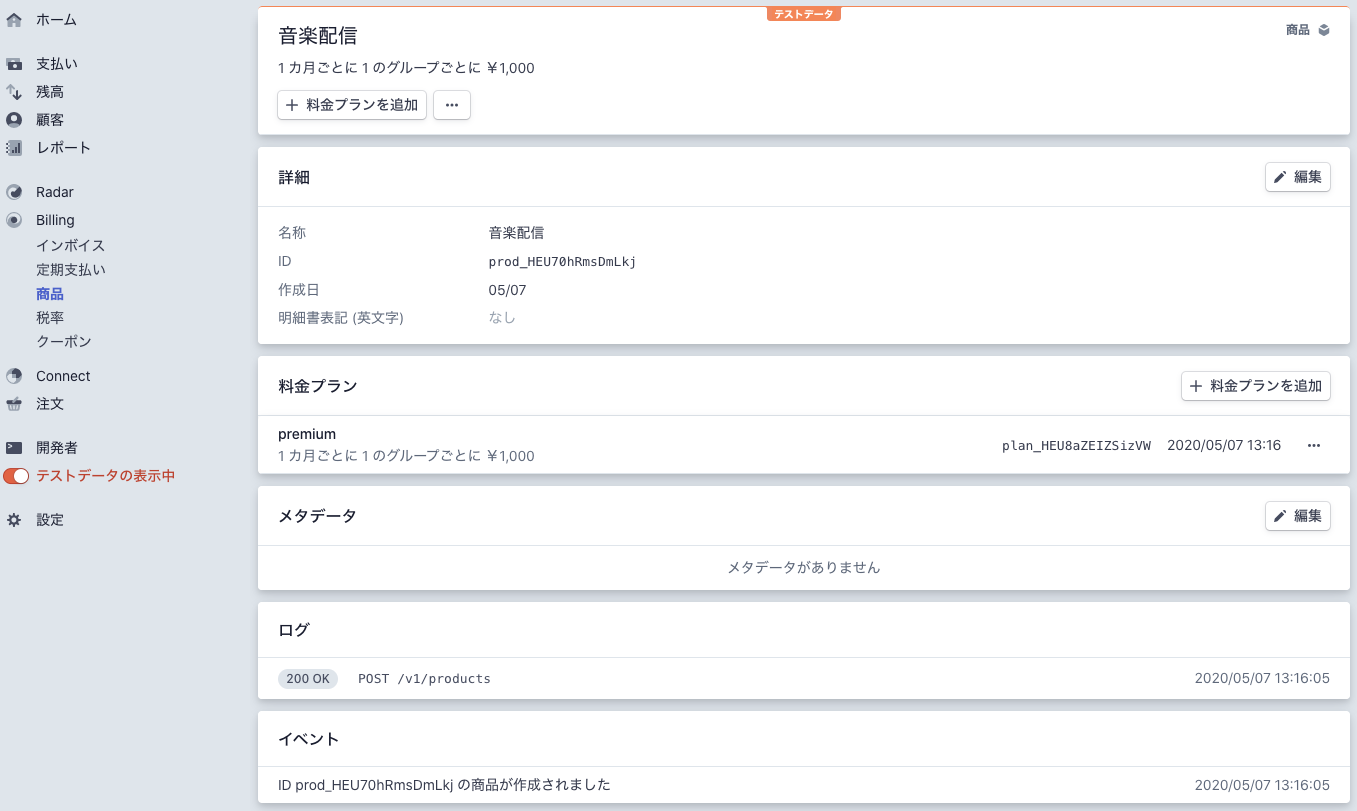Screen dimensions: 1357x811
Task: Click the 200 OK status badge
Action: click(x=308, y=678)
